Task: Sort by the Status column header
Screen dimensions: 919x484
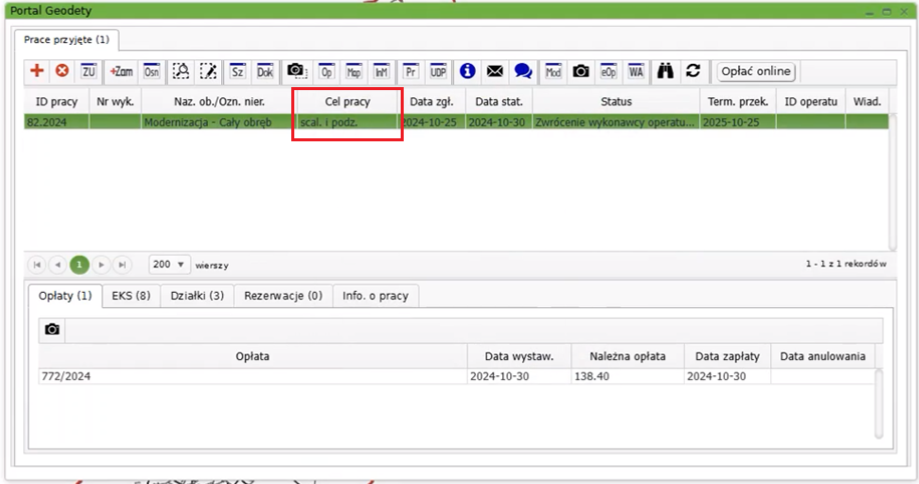Action: click(616, 102)
